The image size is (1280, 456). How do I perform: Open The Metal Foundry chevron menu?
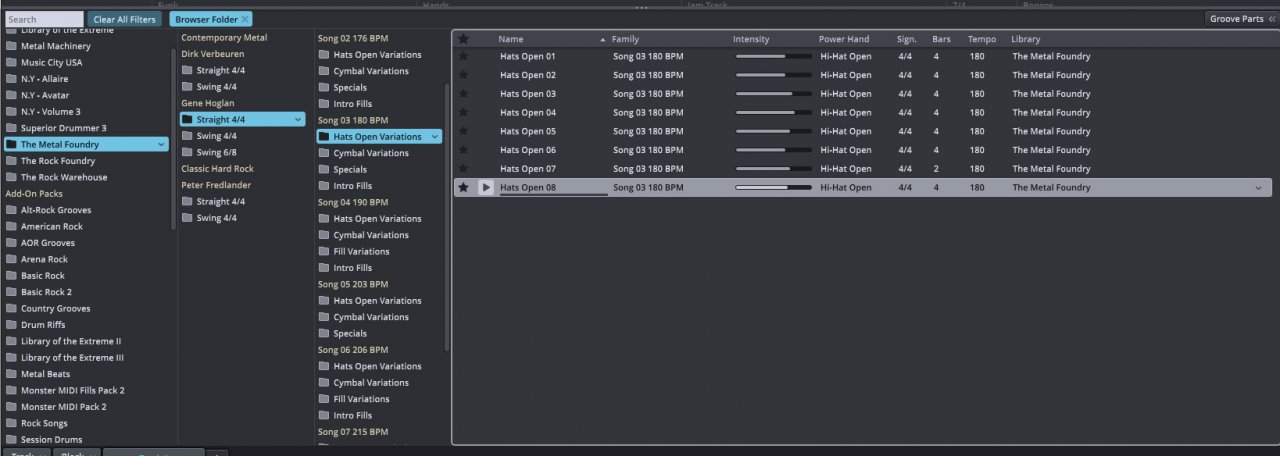click(x=161, y=145)
